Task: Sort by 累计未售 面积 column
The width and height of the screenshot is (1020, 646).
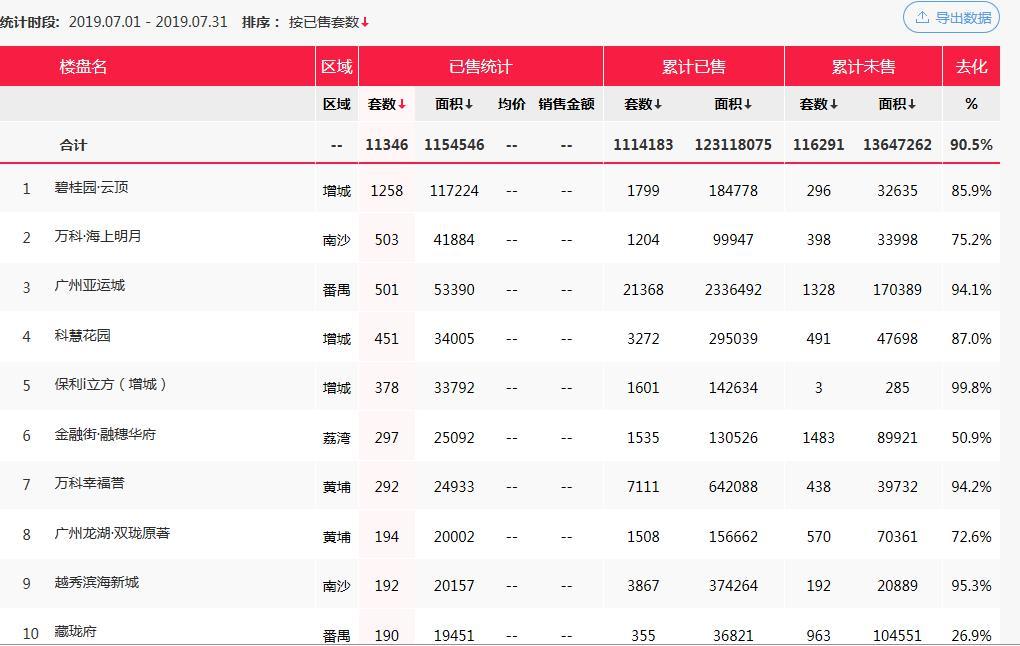Action: [897, 104]
